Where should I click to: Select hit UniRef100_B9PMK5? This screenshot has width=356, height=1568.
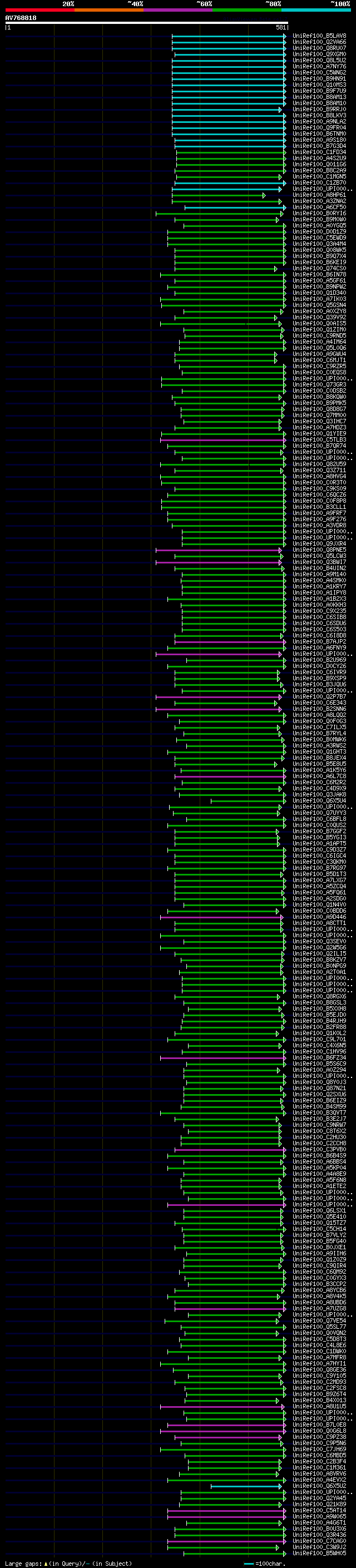[319, 403]
